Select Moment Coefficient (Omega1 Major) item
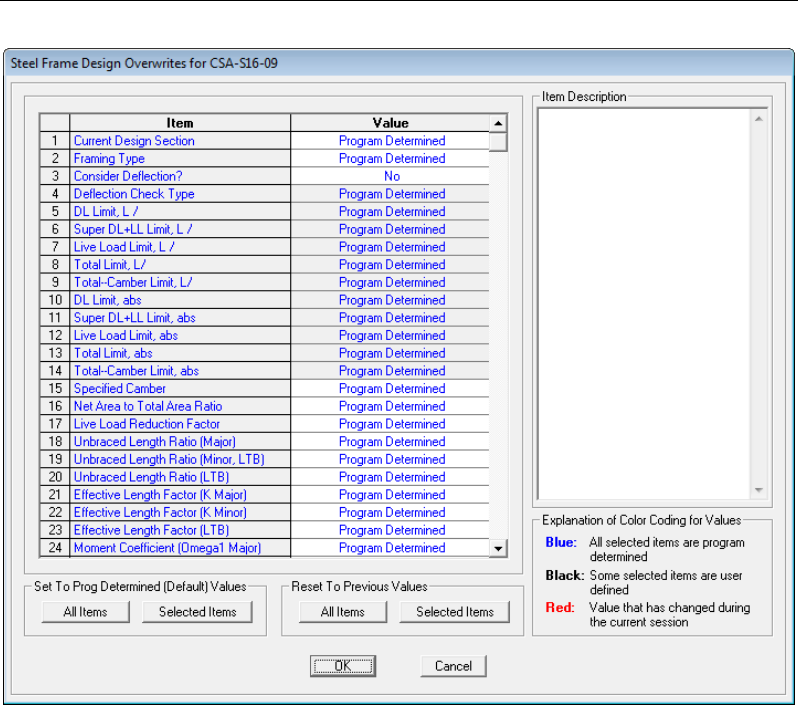Image resolution: width=798 pixels, height=705 pixels. [x=180, y=548]
